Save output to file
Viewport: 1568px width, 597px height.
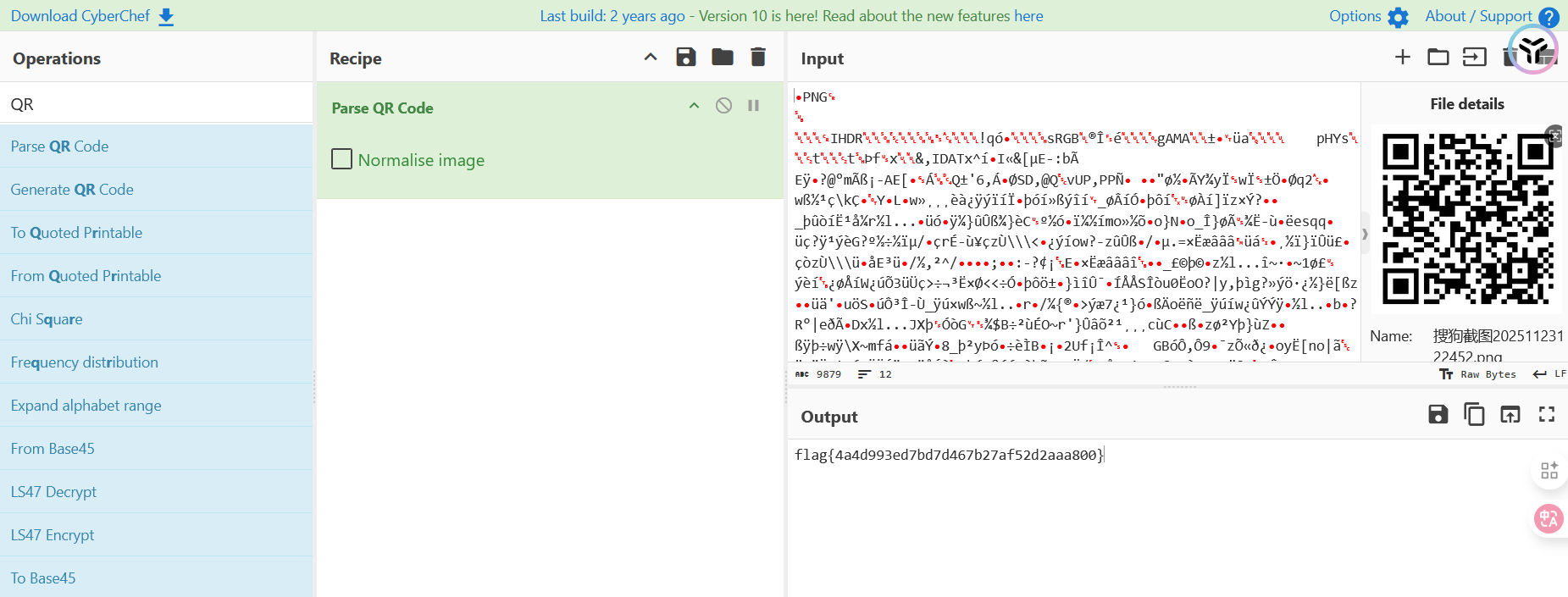(x=1438, y=414)
